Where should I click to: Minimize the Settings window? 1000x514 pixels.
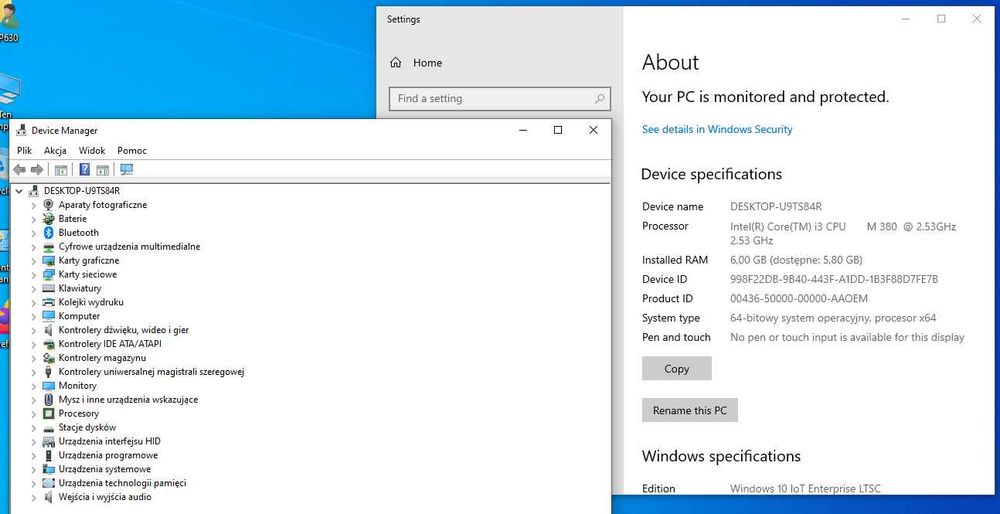pyautogui.click(x=906, y=19)
